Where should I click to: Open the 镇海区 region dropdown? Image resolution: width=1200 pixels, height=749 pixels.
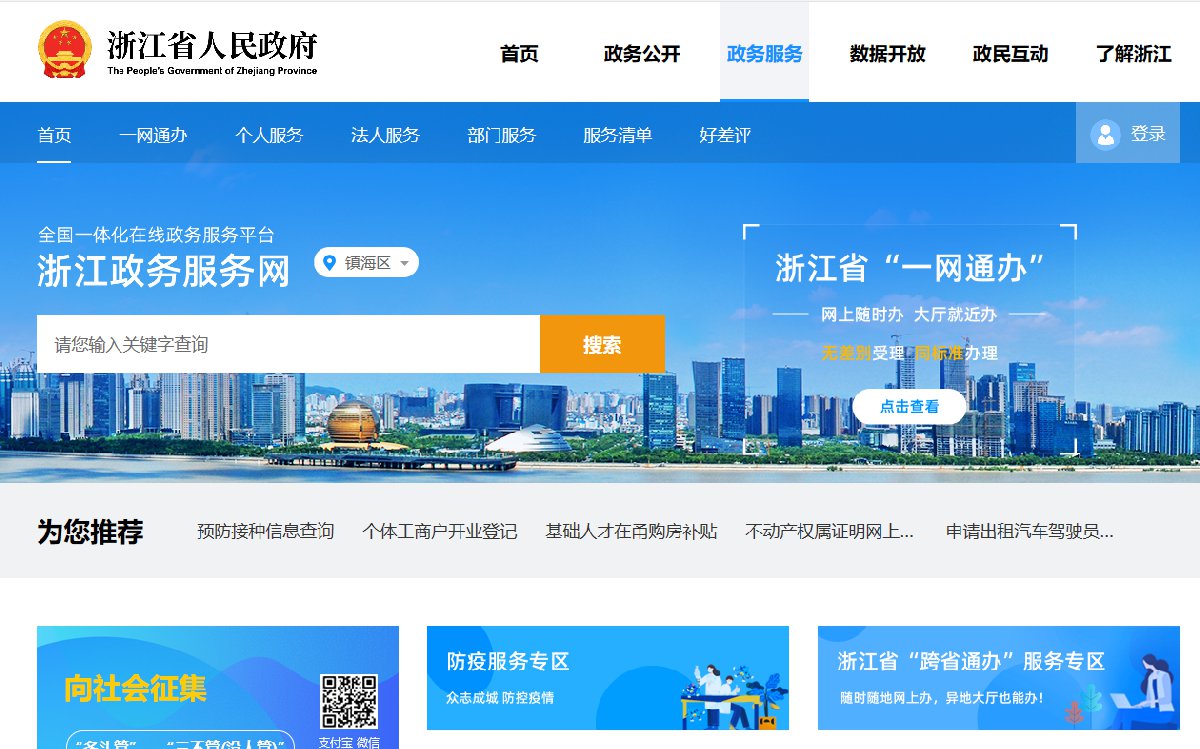coord(366,263)
